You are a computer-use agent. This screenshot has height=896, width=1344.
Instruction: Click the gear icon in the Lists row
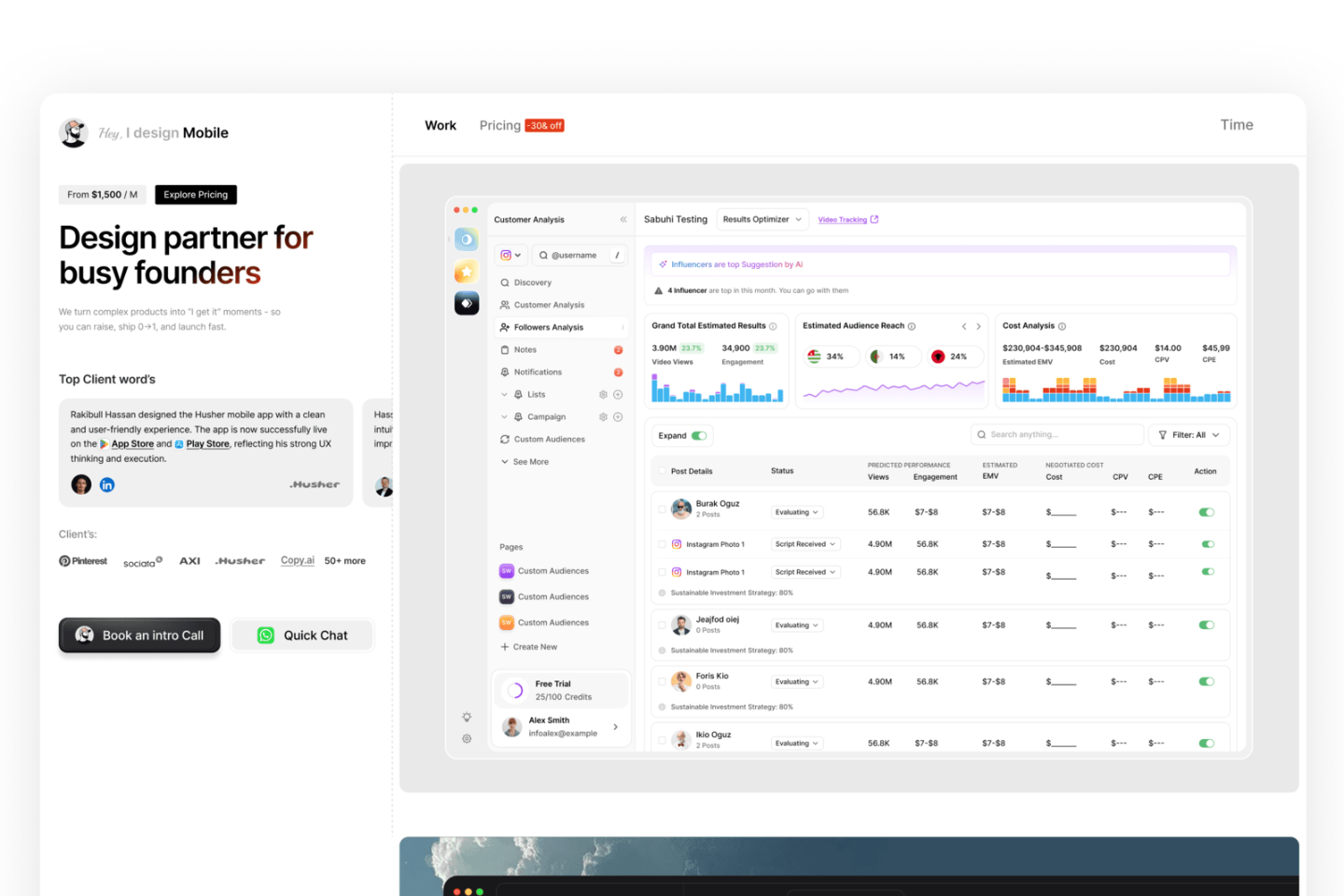pos(603,395)
